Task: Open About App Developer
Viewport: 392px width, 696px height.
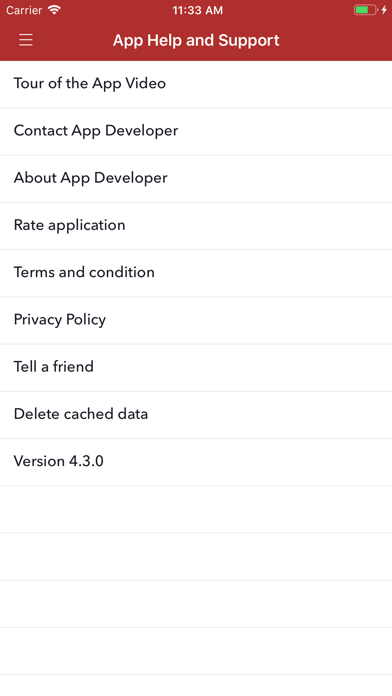Action: pos(196,178)
